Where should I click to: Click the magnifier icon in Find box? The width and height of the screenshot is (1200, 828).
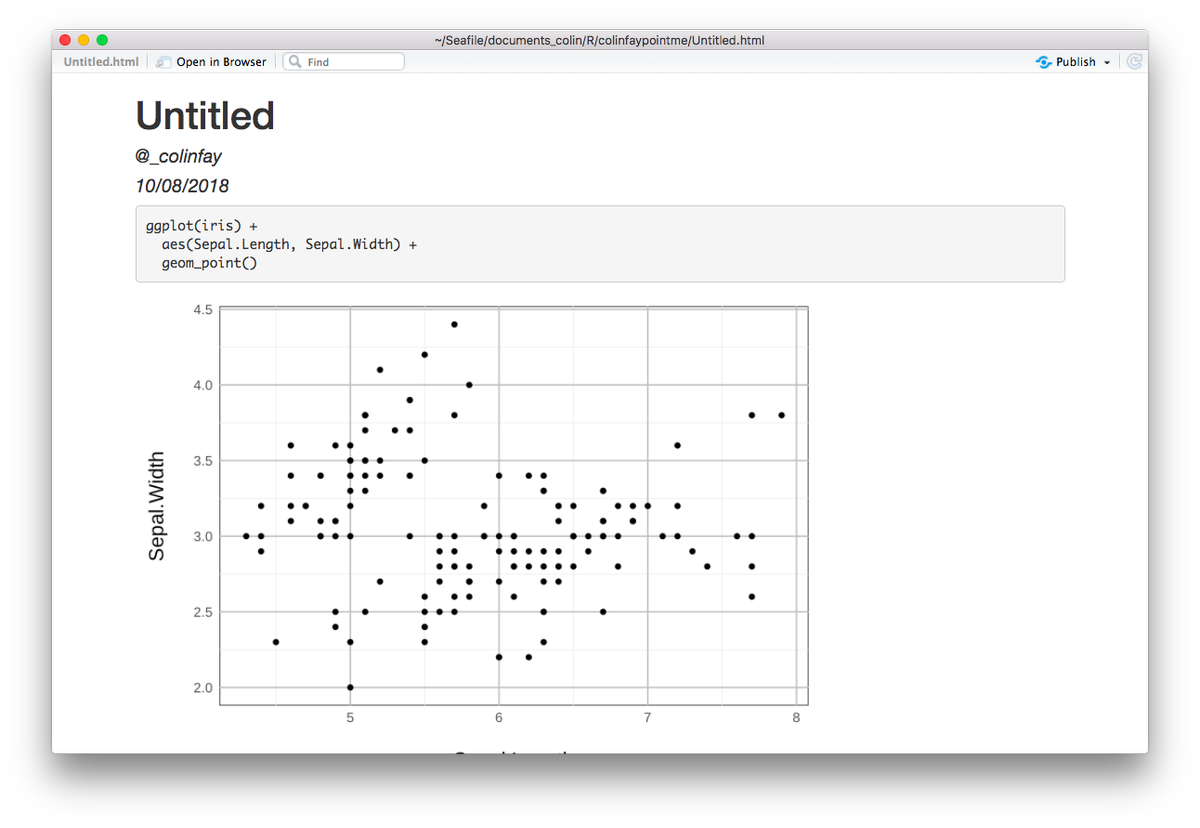coord(295,62)
